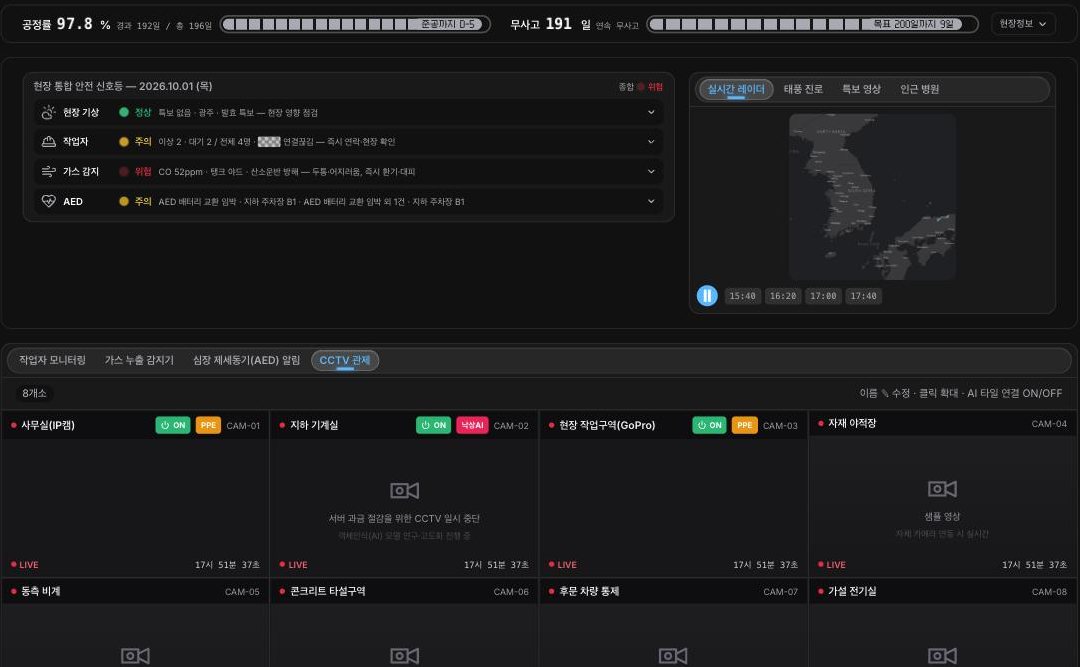
Task: Click the PPE badge on 사무실(IP캠)
Action: (x=208, y=425)
